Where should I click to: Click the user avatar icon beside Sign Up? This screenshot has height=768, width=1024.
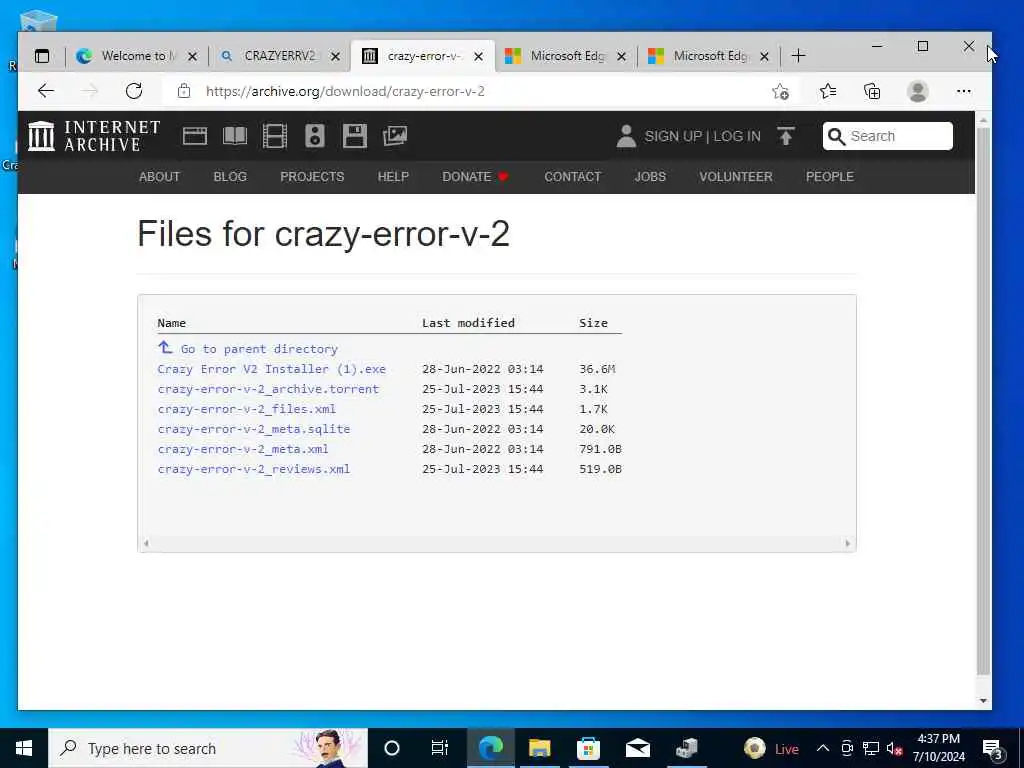pos(626,136)
